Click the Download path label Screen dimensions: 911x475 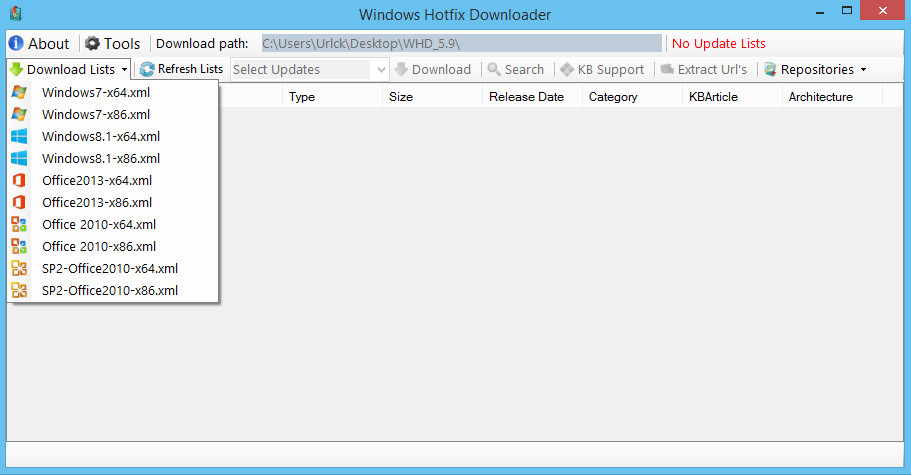click(202, 44)
